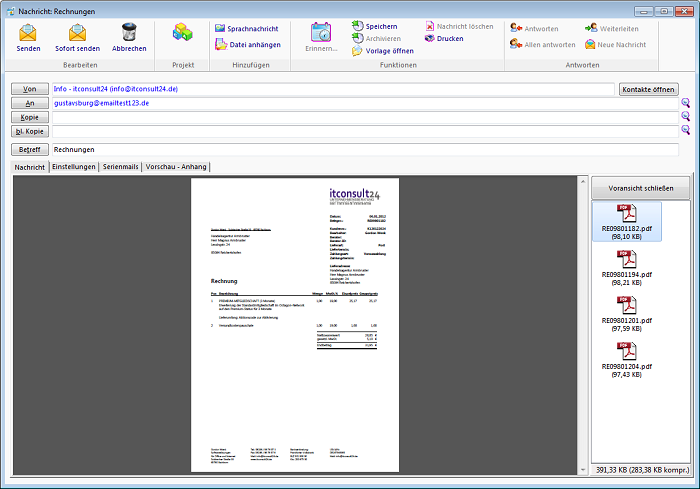Click Allen antworten
The image size is (700, 489).
(x=542, y=45)
